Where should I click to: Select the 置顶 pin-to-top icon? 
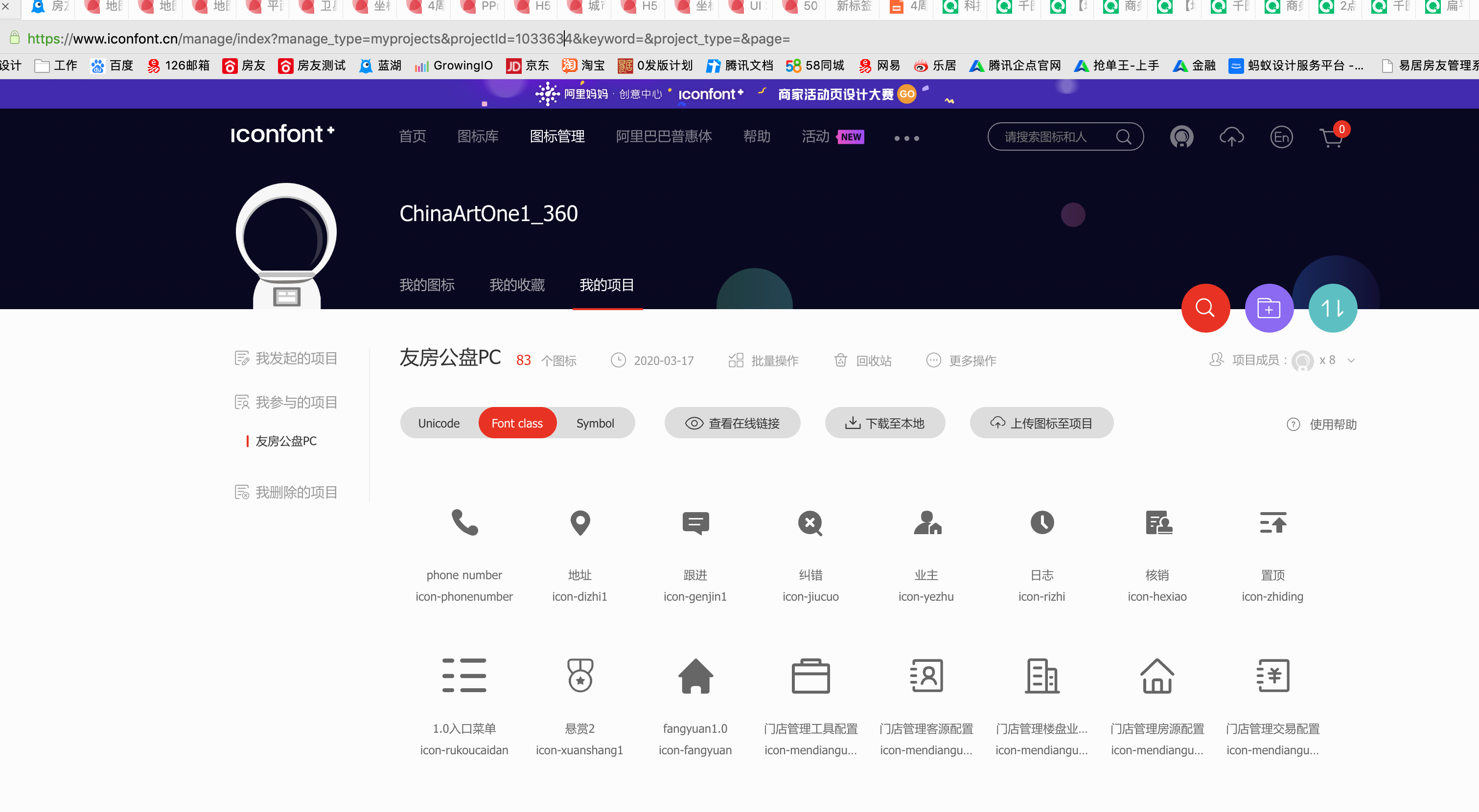coord(1273,522)
